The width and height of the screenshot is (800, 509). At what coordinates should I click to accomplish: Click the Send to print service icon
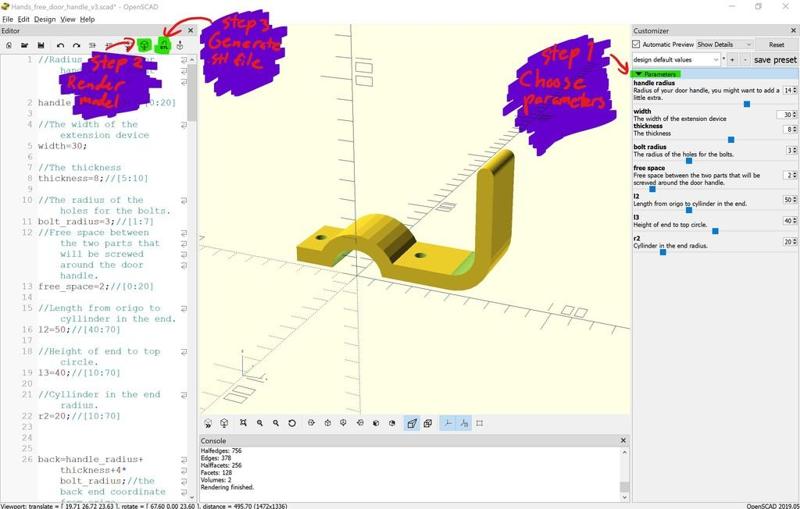(x=180, y=45)
